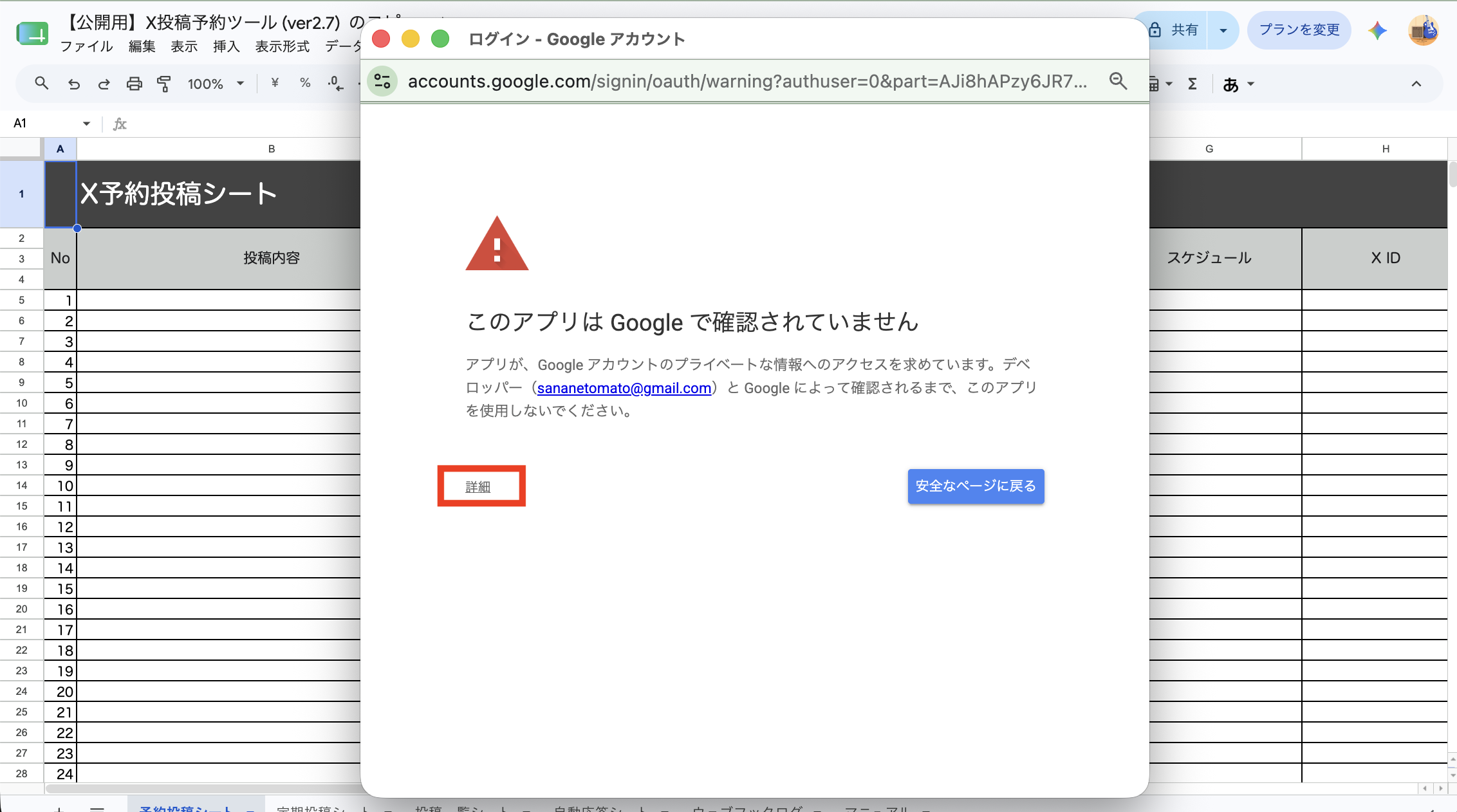1457x812 pixels.
Task: Click the name box showing A1
Action: pos(45,124)
